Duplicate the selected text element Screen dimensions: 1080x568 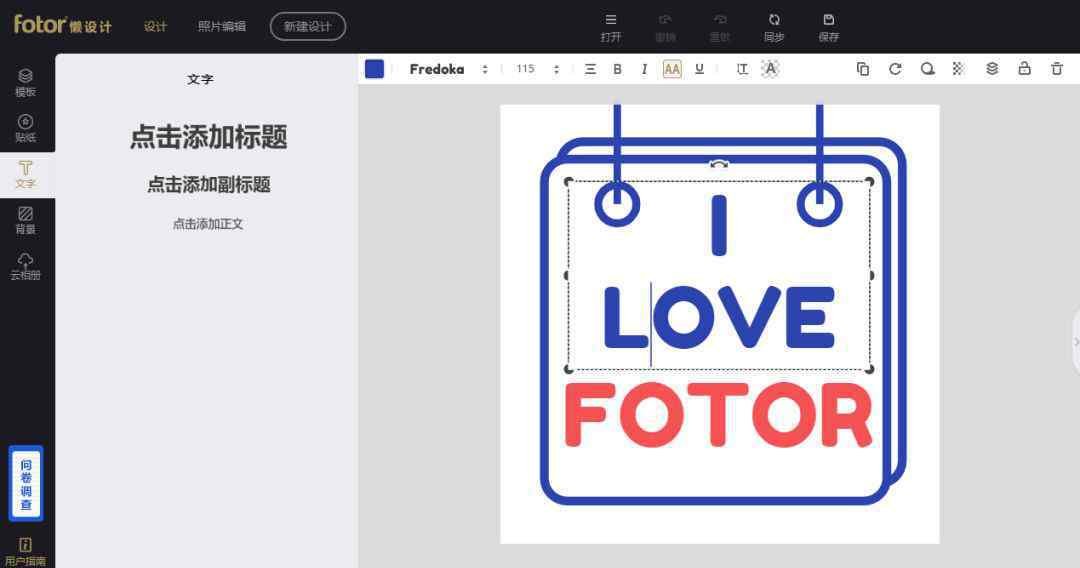tap(862, 69)
